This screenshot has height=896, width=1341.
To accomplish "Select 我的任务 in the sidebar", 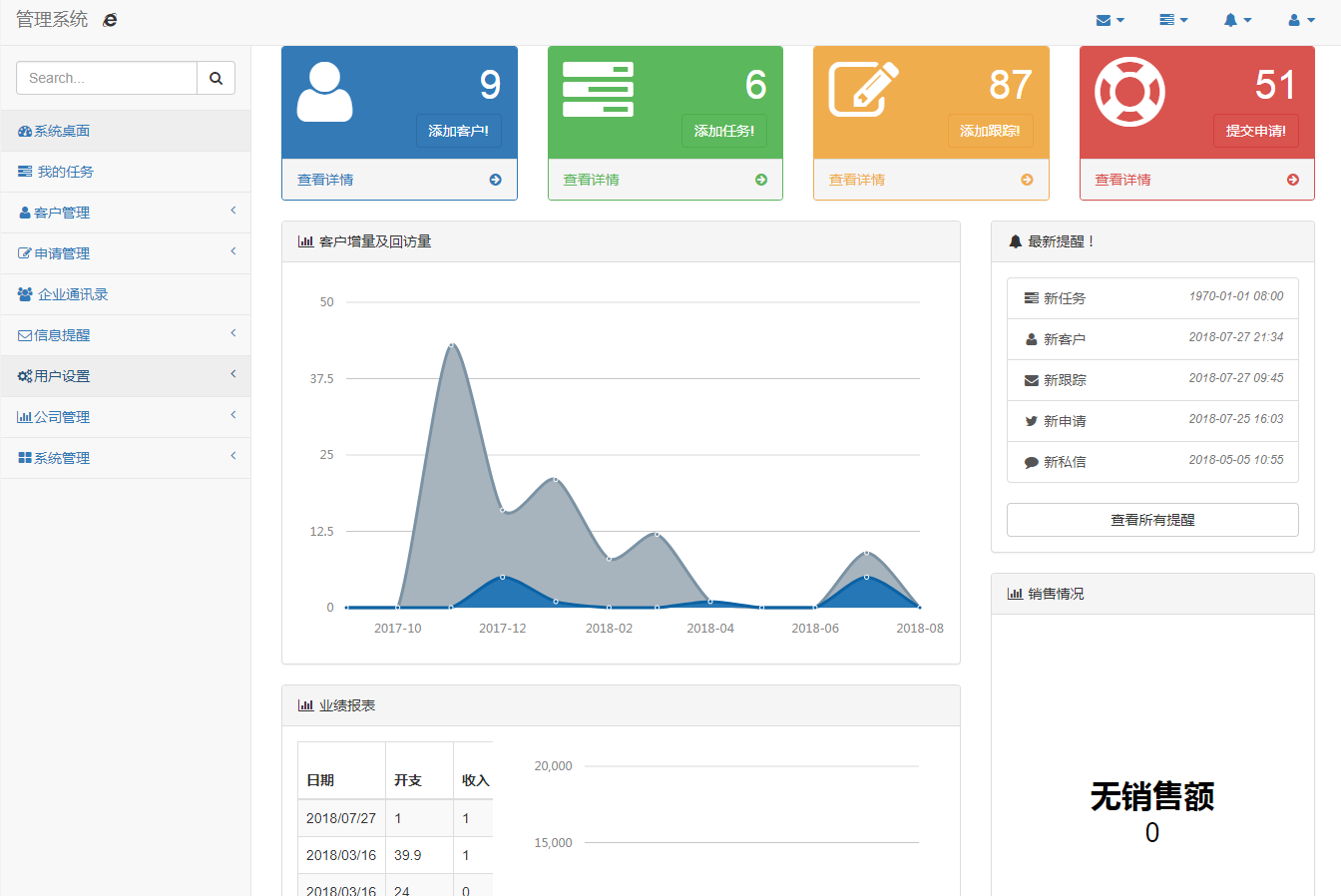I will [x=66, y=172].
